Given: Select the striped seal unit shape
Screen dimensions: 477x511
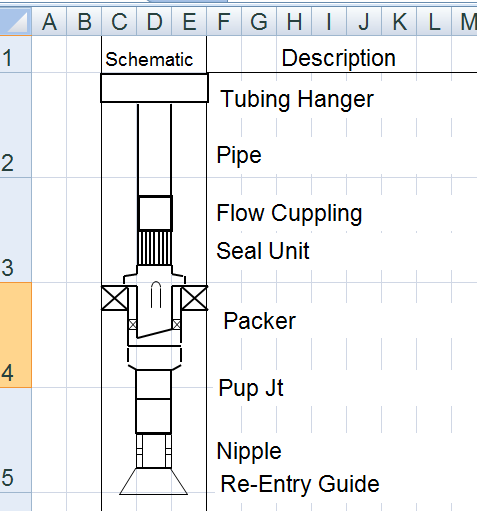Looking at the screenshot, I should point(155,248).
